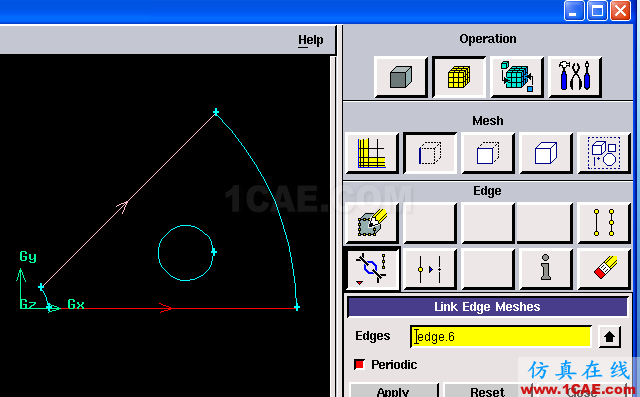Select the Face mesh icon
This screenshot has width=640, height=397.
pyautogui.click(x=488, y=153)
